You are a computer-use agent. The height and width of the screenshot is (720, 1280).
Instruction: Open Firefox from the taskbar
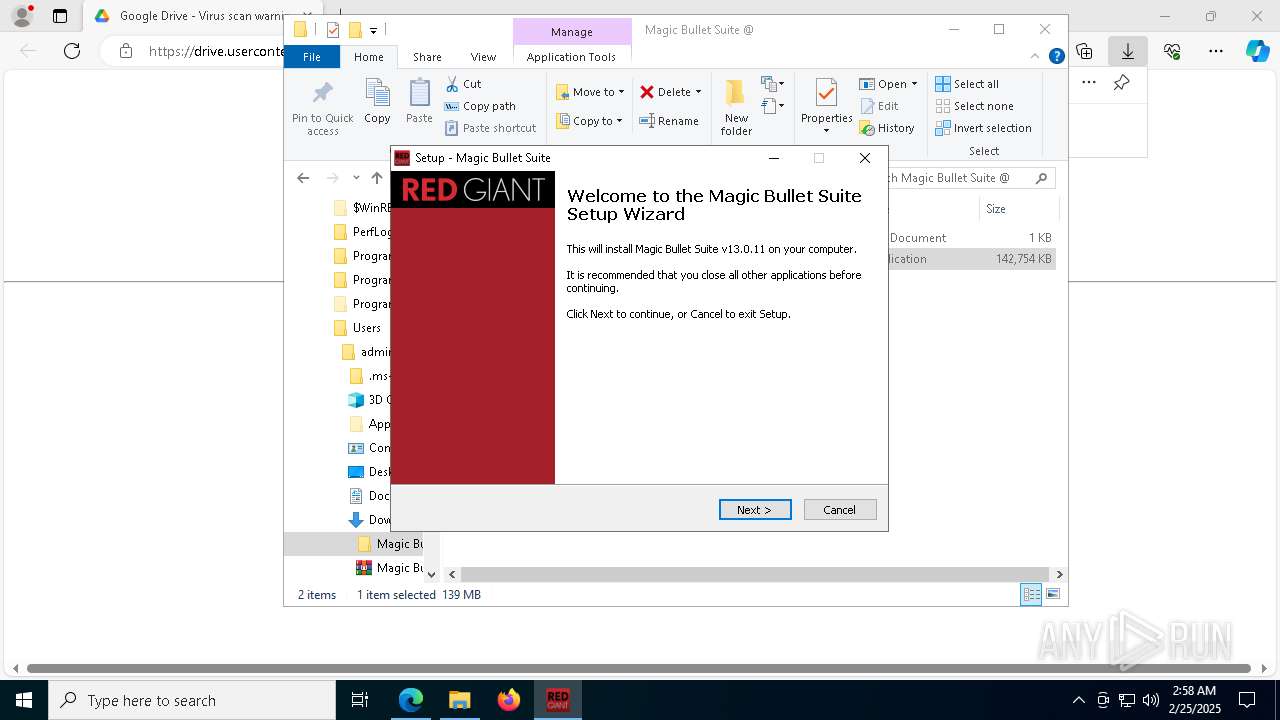click(x=509, y=700)
